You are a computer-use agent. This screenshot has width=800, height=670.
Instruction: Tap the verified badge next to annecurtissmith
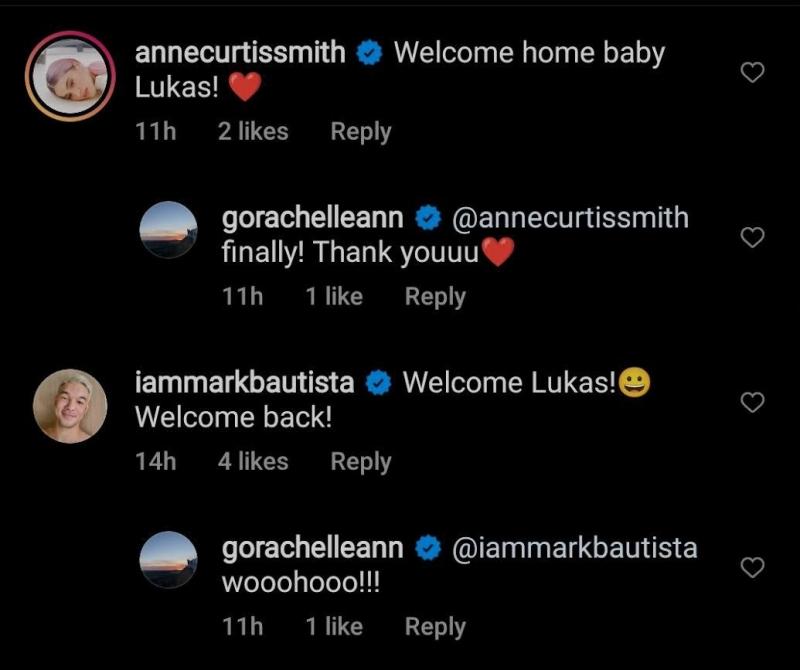[x=369, y=53]
